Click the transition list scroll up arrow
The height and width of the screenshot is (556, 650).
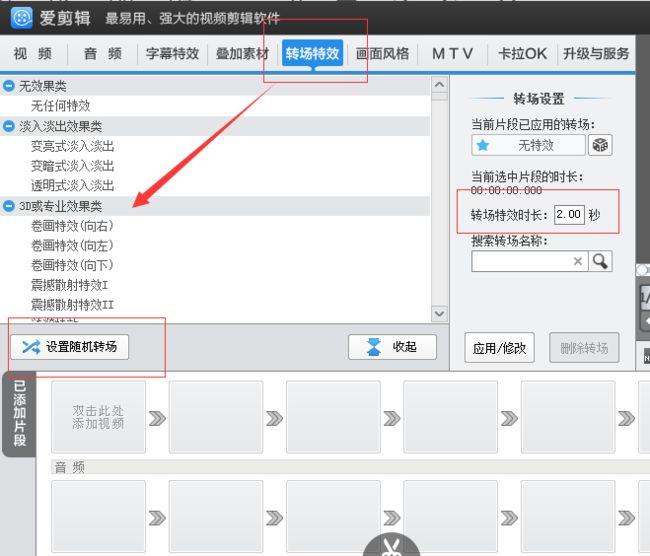pyautogui.click(x=439, y=84)
